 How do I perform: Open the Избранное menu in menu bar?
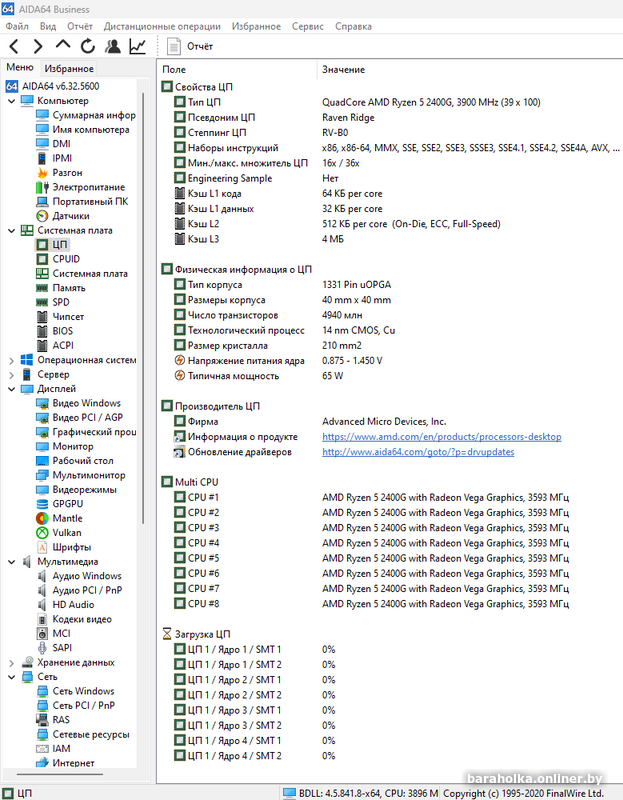point(256,26)
